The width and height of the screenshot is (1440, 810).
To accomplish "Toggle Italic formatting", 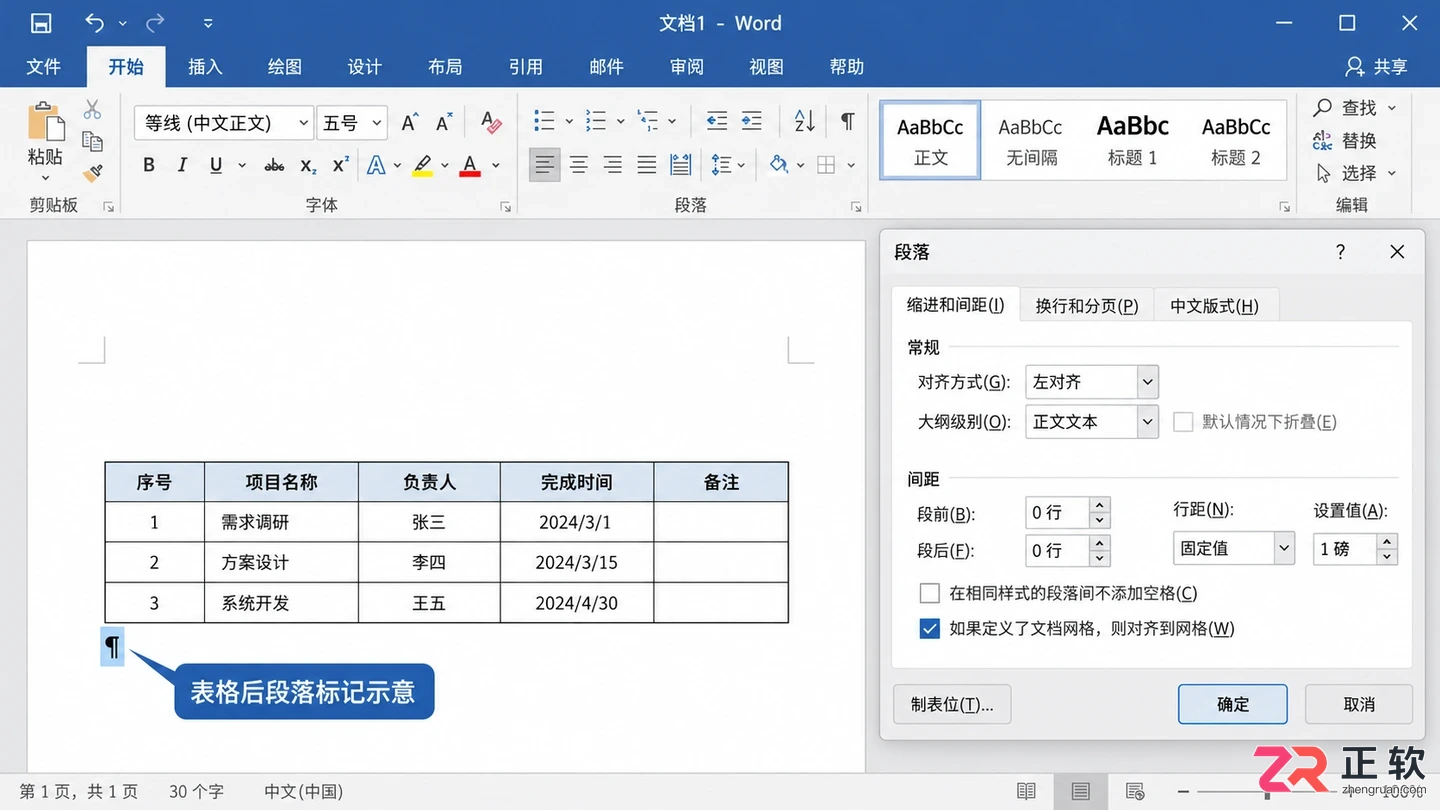I will tap(182, 165).
